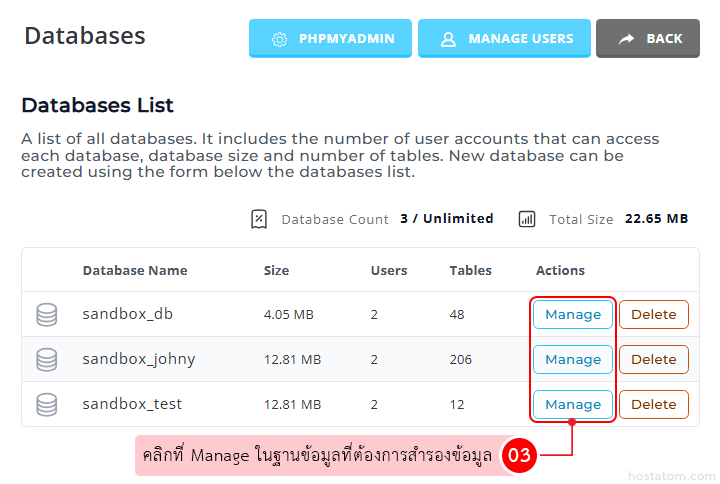This screenshot has width=720, height=484.
Task: Click the Database Count percent icon
Action: pos(259,219)
